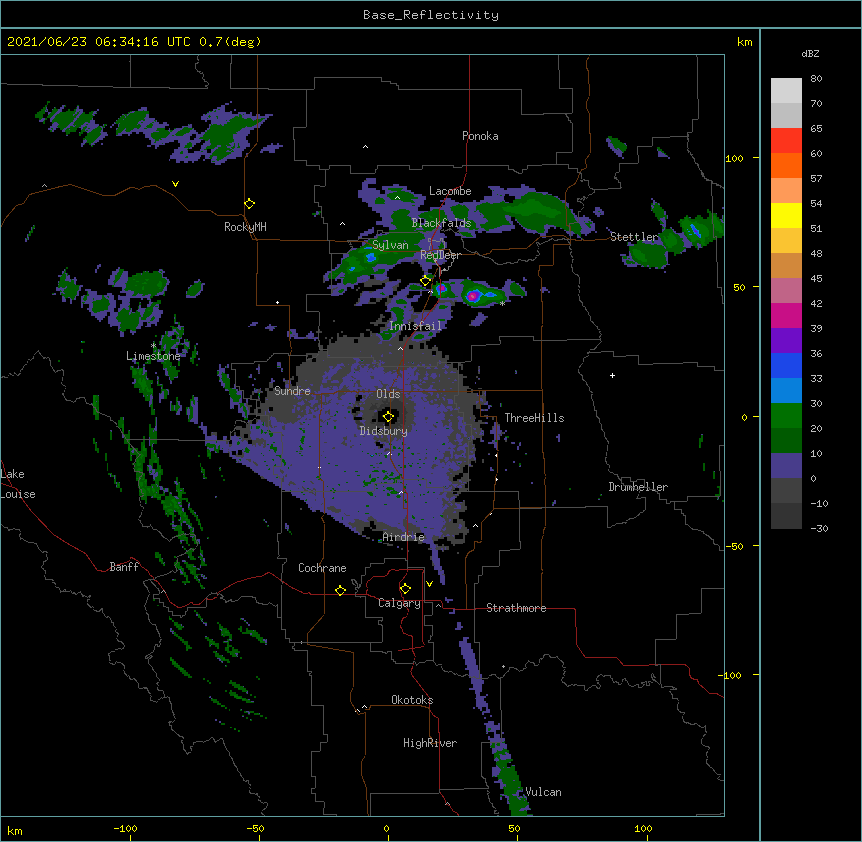Click the Vulcan town label

[543, 792]
